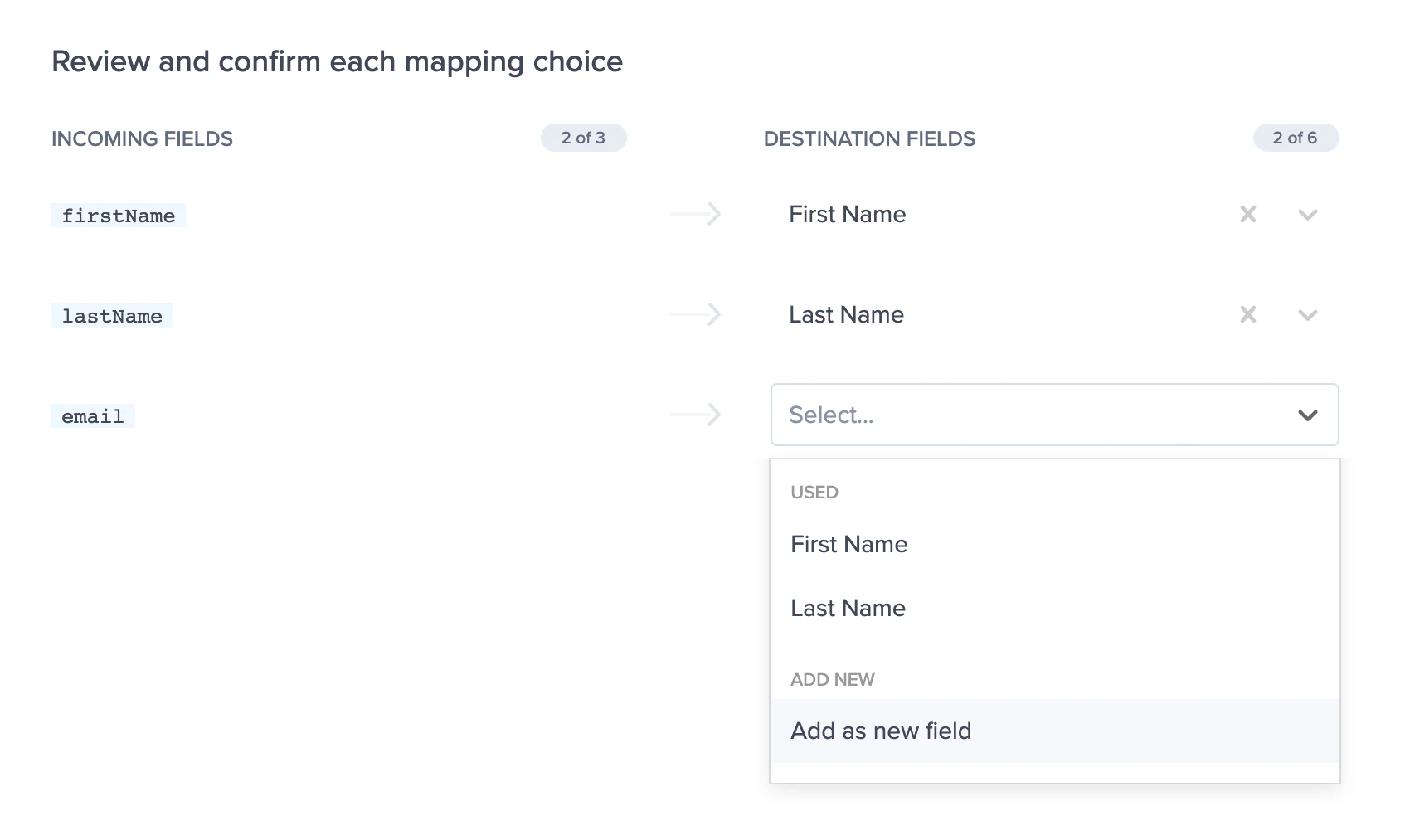The image size is (1405, 840).
Task: Click the Select... field for email mapping
Action: click(995, 415)
